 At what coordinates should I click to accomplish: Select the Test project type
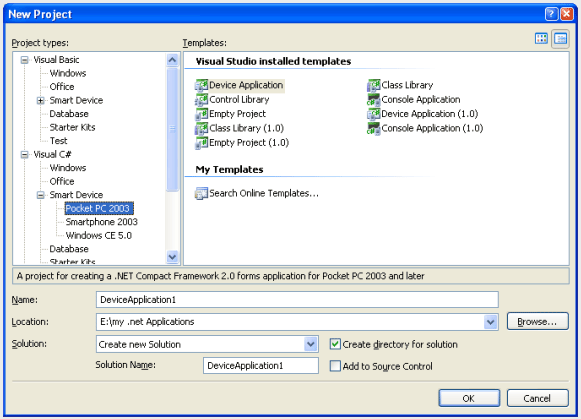(59, 141)
